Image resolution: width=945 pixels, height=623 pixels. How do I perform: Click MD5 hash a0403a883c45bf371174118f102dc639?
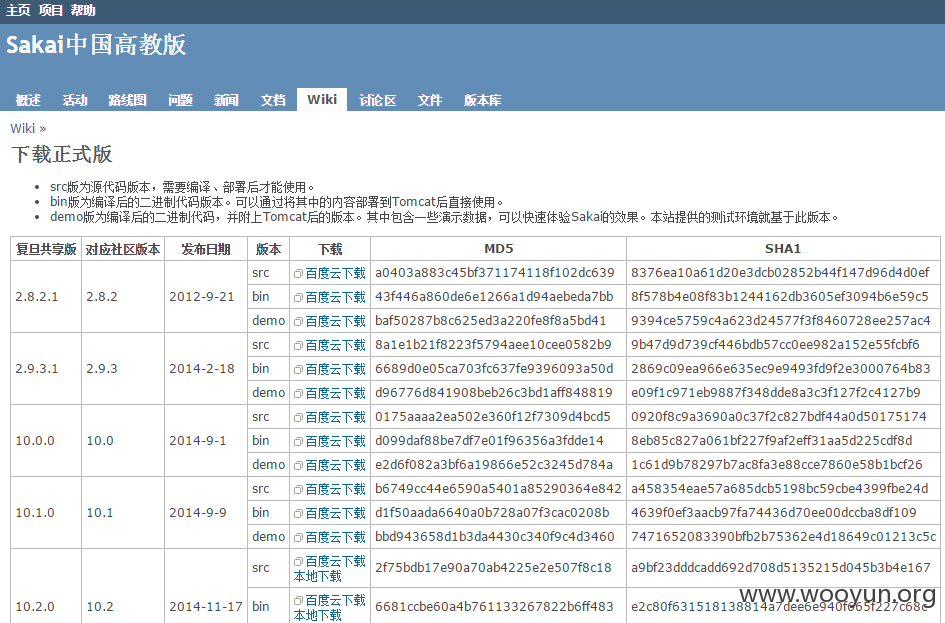coord(495,273)
